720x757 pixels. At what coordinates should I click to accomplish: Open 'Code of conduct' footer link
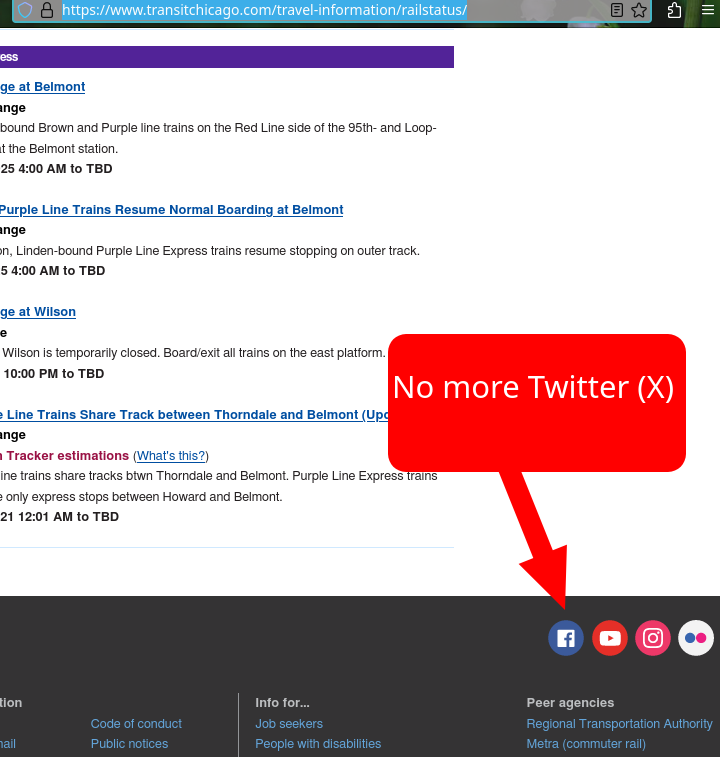[136, 724]
